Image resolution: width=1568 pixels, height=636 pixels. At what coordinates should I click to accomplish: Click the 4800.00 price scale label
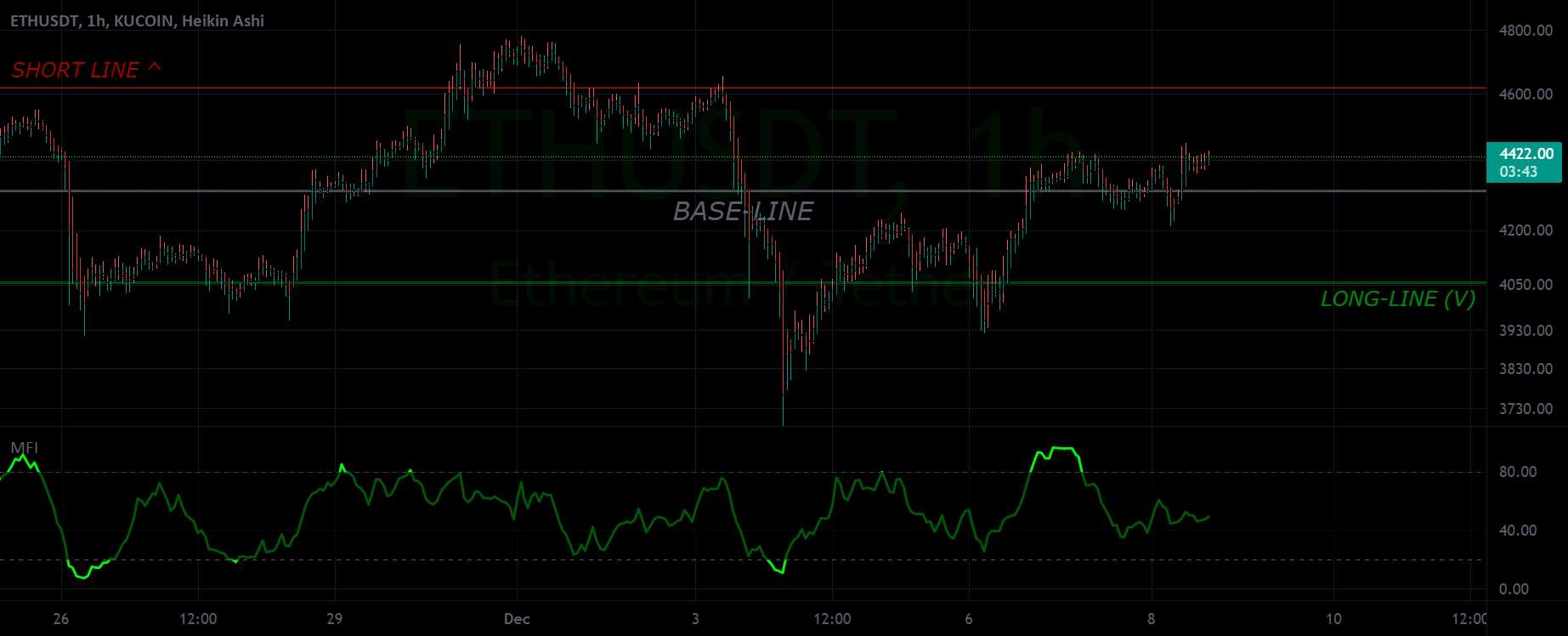[1526, 31]
